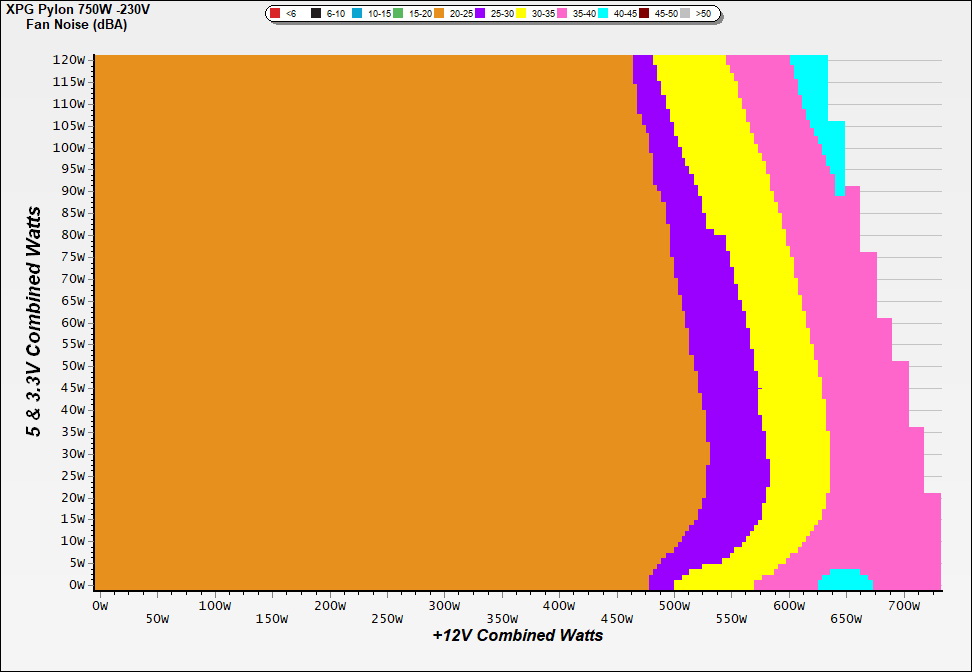Click the 60W label on vertical axis
Image resolution: width=972 pixels, height=672 pixels.
click(x=70, y=323)
